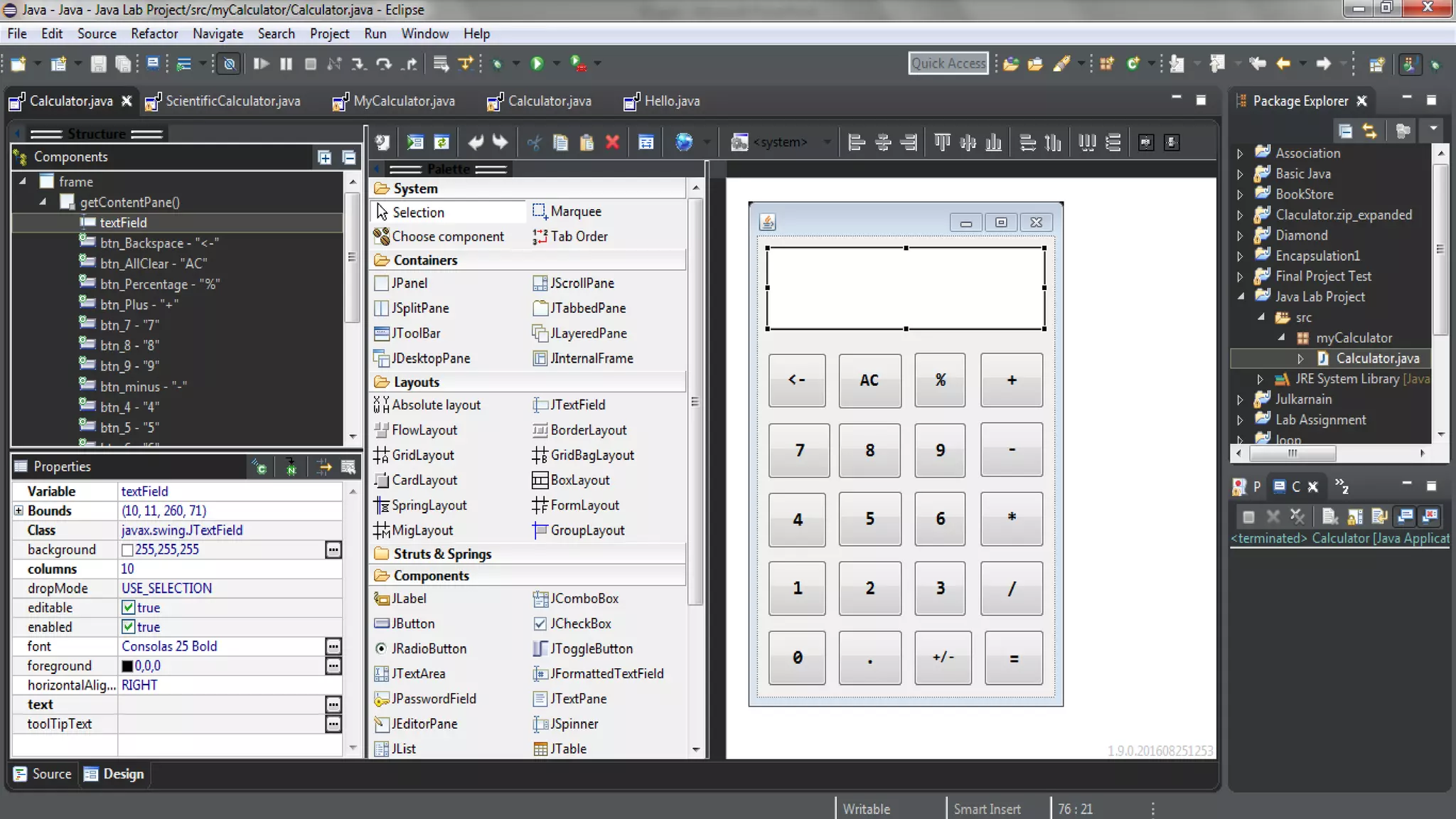Select the Tab Order tool in palette
Screen dimensions: 1456x819
coord(570,236)
